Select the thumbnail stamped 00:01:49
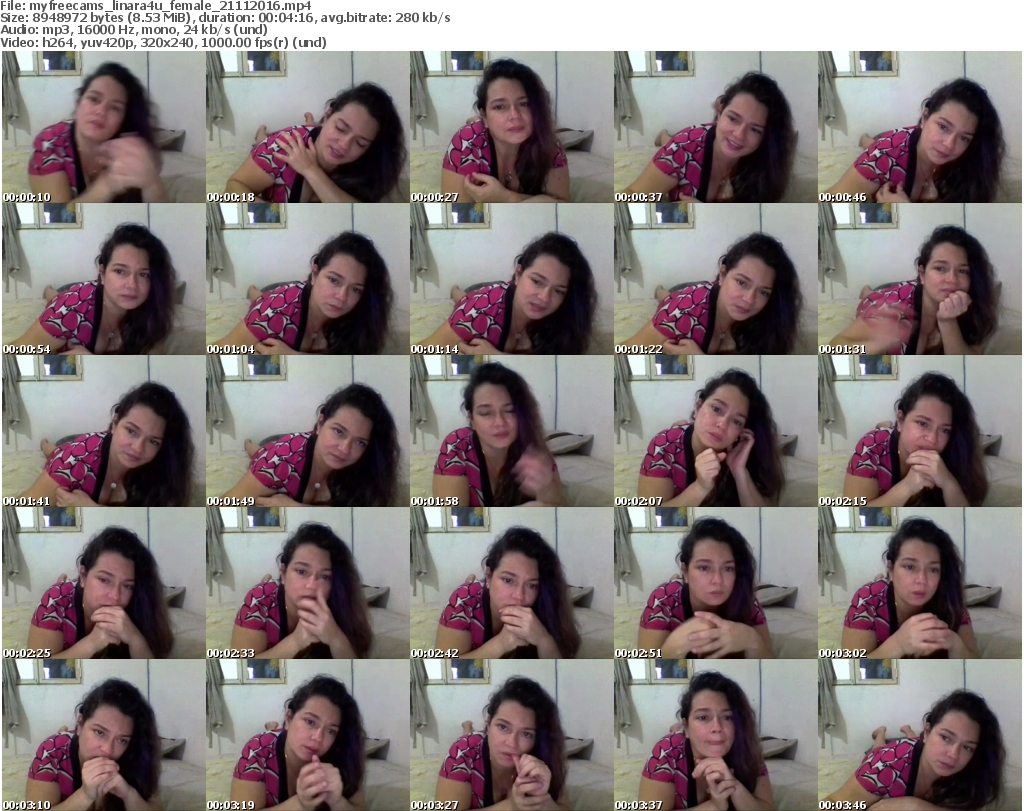Viewport: 1024px width, 811px height. (x=308, y=431)
